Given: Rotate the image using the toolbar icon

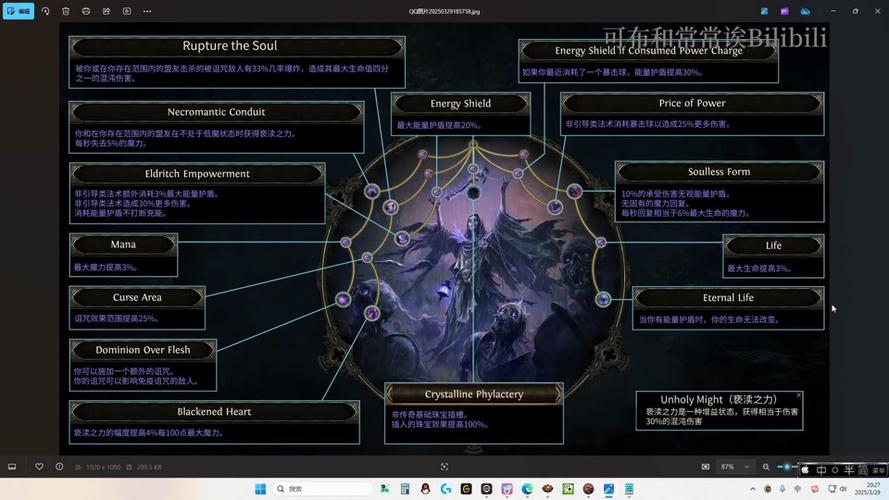Looking at the screenshot, I should coord(45,11).
